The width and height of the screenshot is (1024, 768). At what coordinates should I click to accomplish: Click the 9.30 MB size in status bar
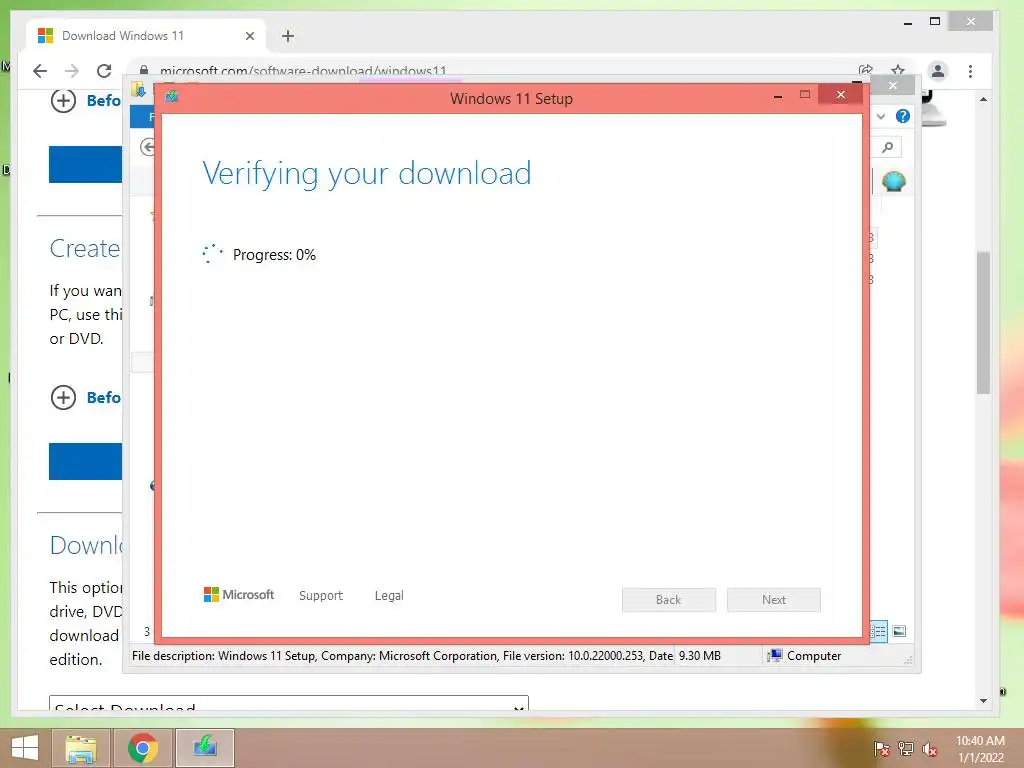[x=699, y=656]
